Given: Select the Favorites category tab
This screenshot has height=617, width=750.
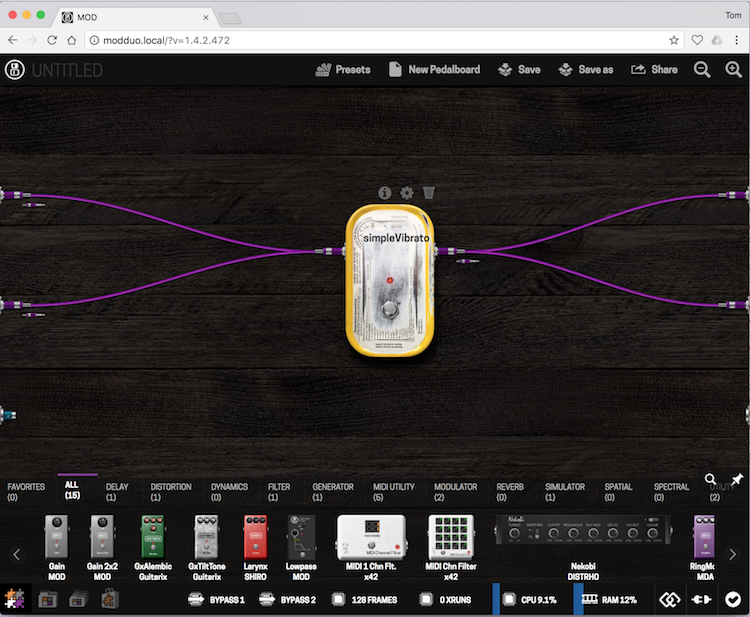Looking at the screenshot, I should tap(26, 492).
